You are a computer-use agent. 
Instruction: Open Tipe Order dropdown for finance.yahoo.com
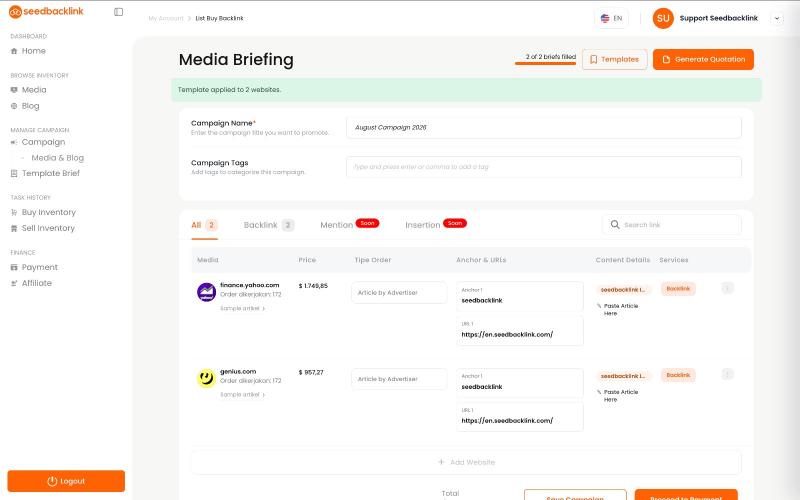click(399, 292)
